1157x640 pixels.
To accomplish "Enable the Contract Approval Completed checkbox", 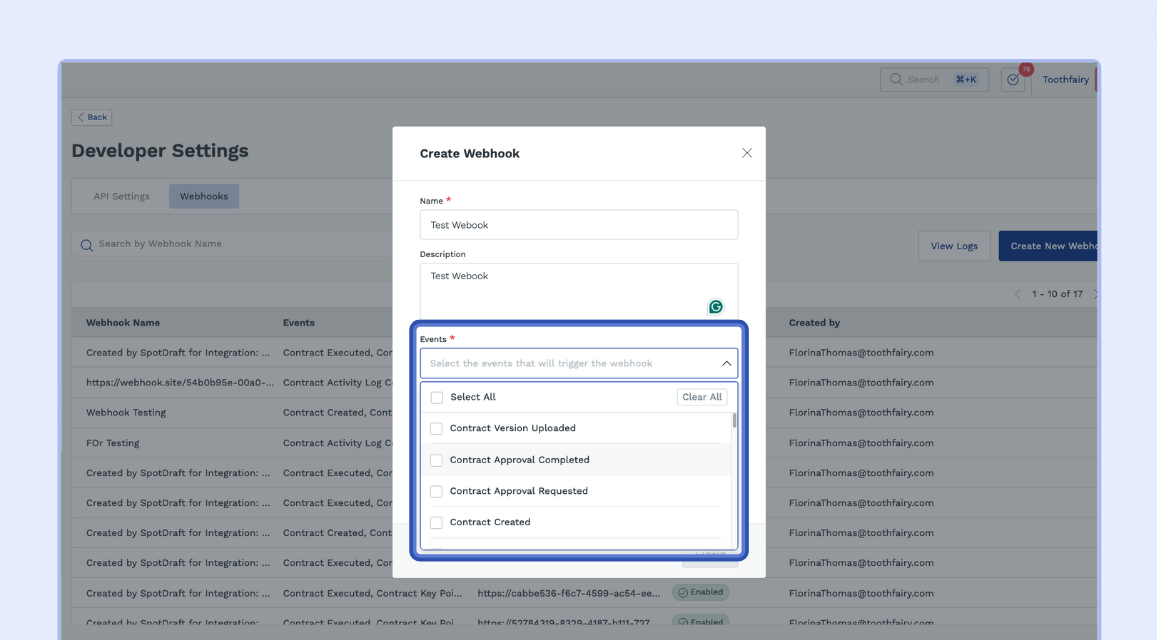I will click(x=436, y=460).
